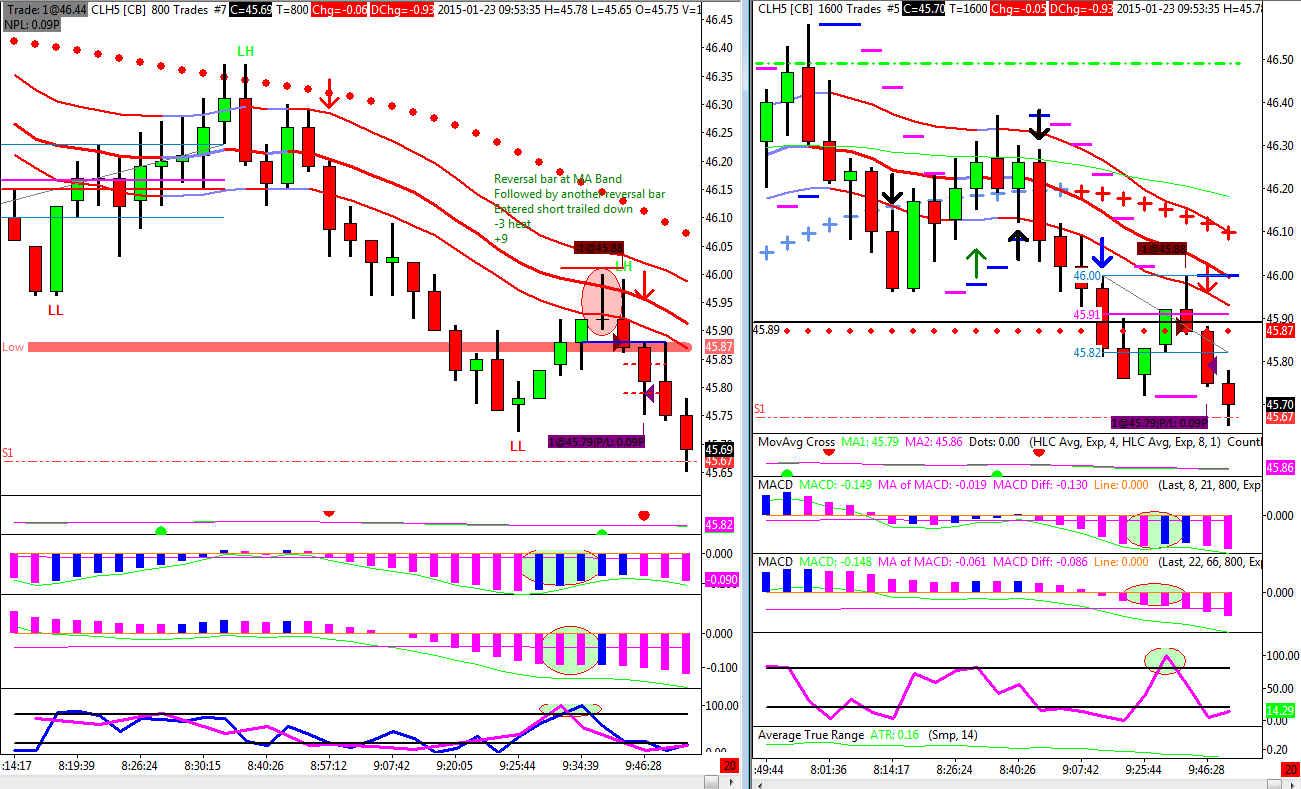Select -1@45.88 order label in left chart
1301x789 pixels.
[599, 247]
